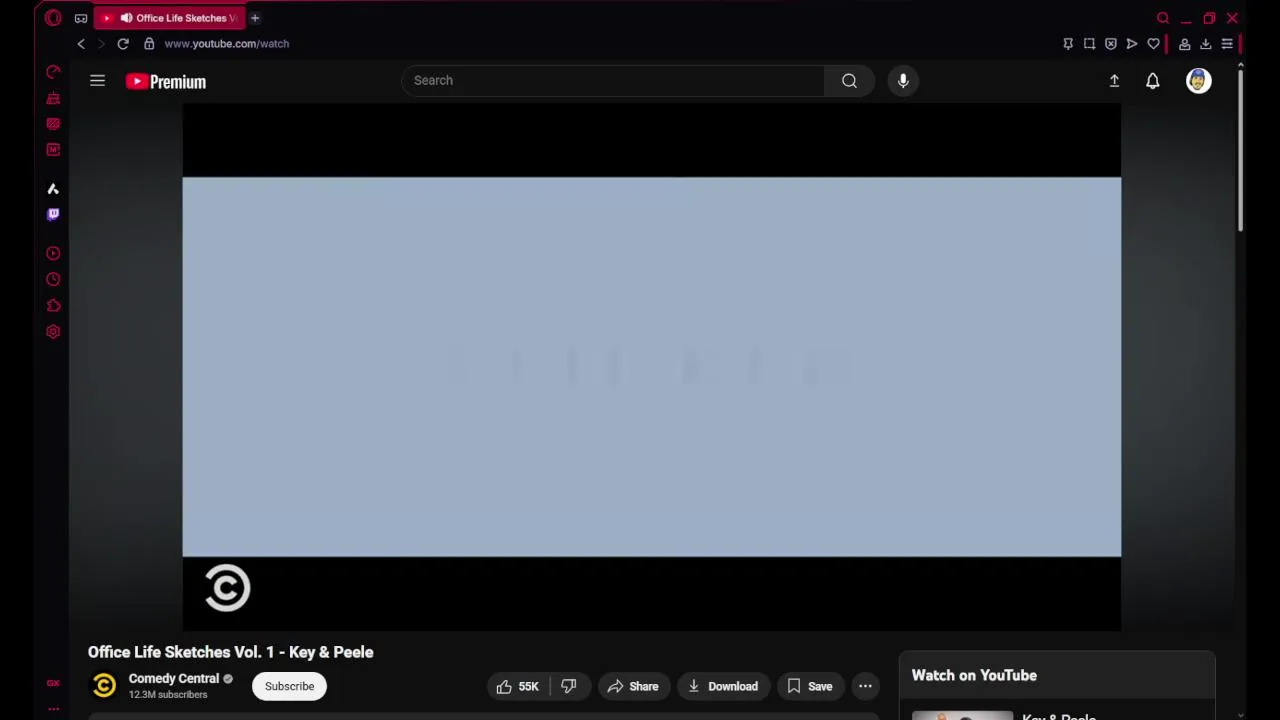The width and height of the screenshot is (1280, 720).
Task: Open the Opera main menu logo
Action: tap(53, 18)
